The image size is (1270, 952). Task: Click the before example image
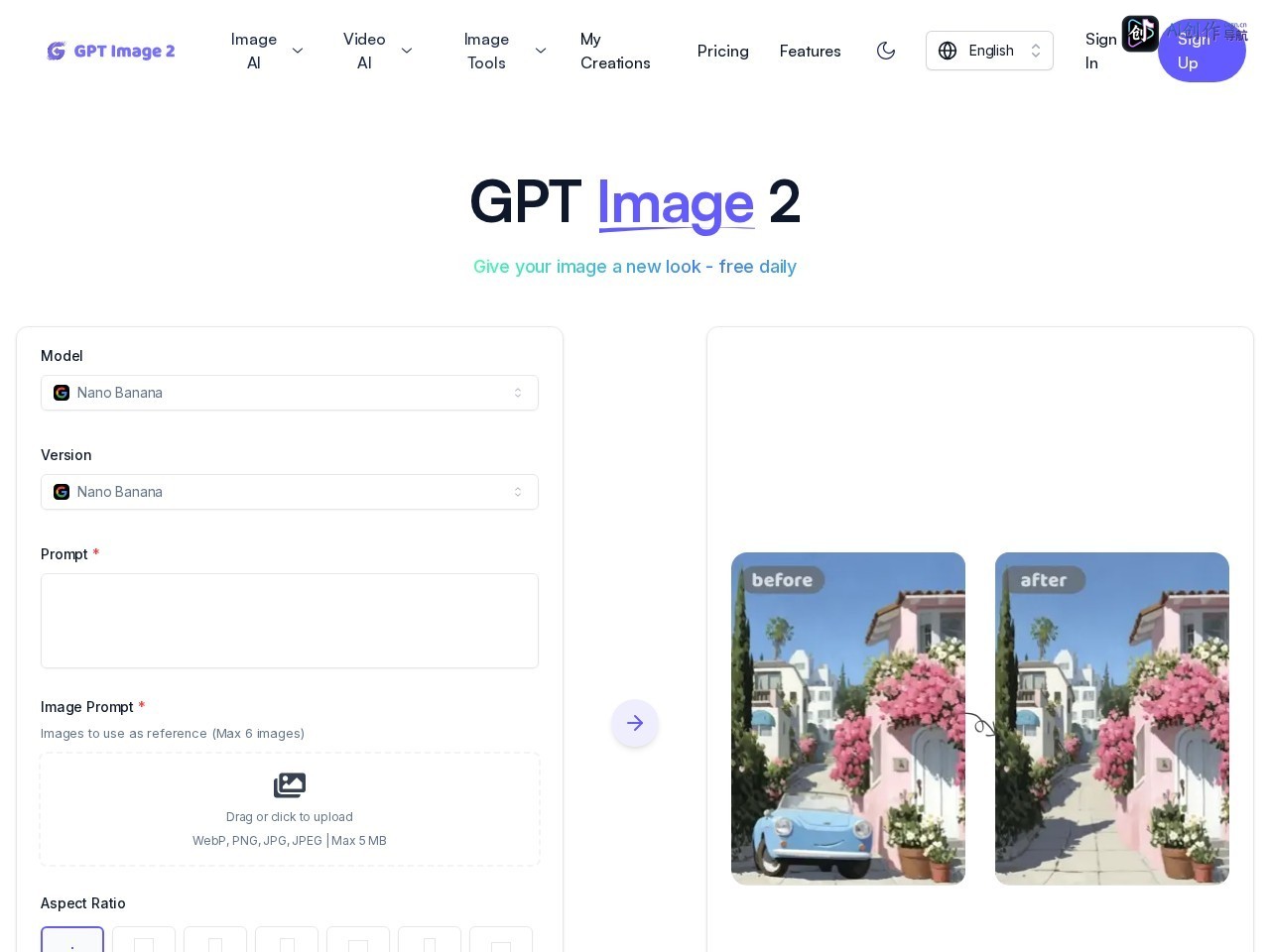(x=848, y=718)
